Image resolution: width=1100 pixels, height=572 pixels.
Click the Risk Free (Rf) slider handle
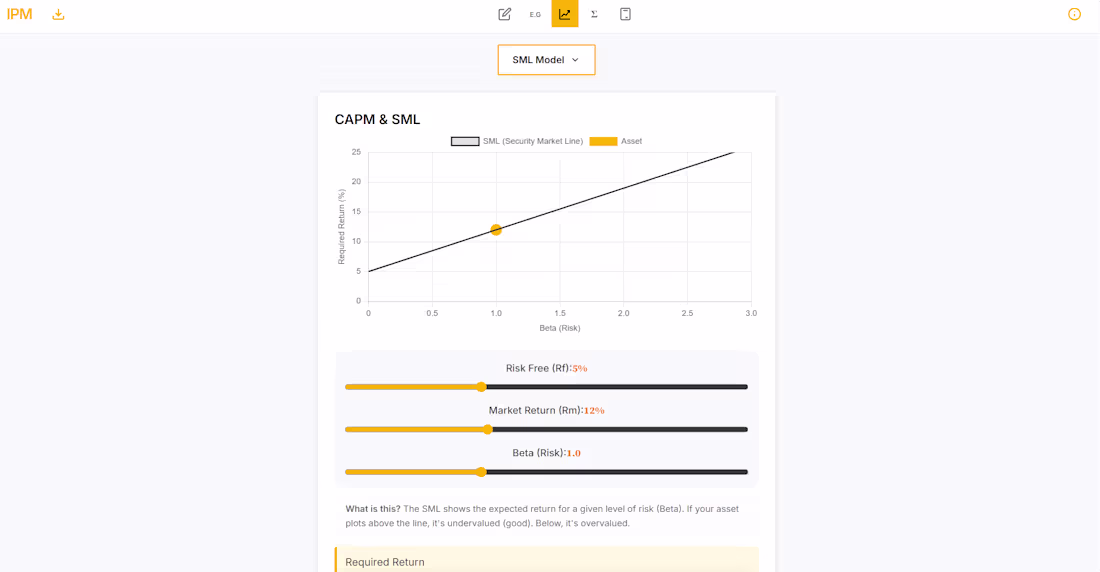point(481,387)
